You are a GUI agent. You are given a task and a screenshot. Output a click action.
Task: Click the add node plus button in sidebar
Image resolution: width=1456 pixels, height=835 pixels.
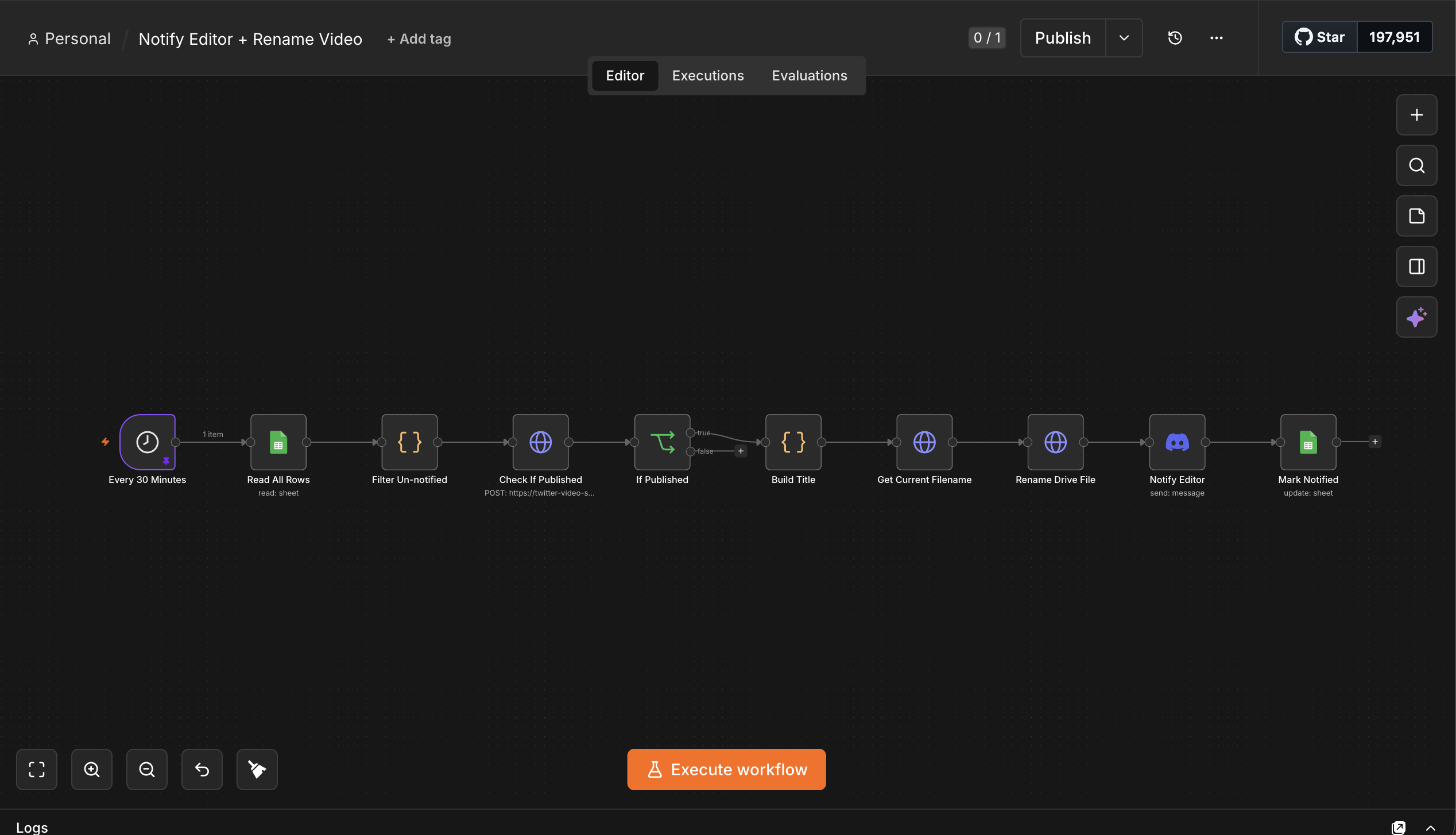[x=1416, y=115]
